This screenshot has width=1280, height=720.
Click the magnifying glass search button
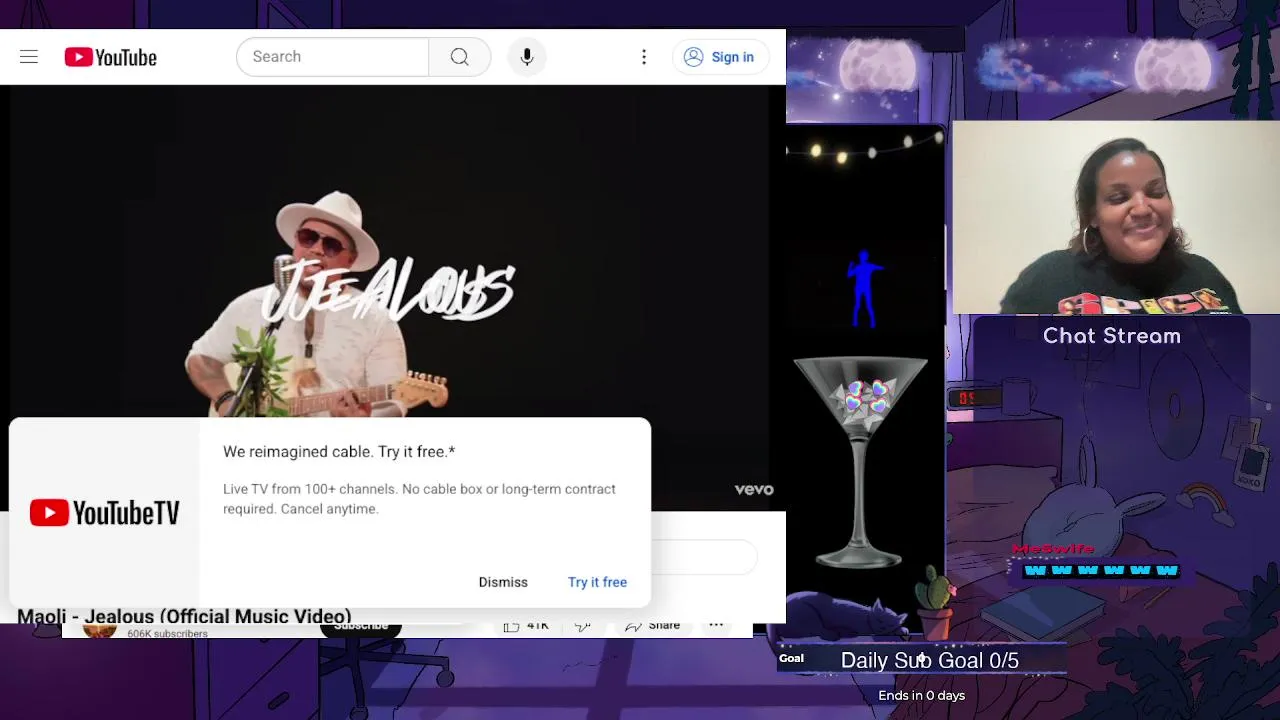460,57
